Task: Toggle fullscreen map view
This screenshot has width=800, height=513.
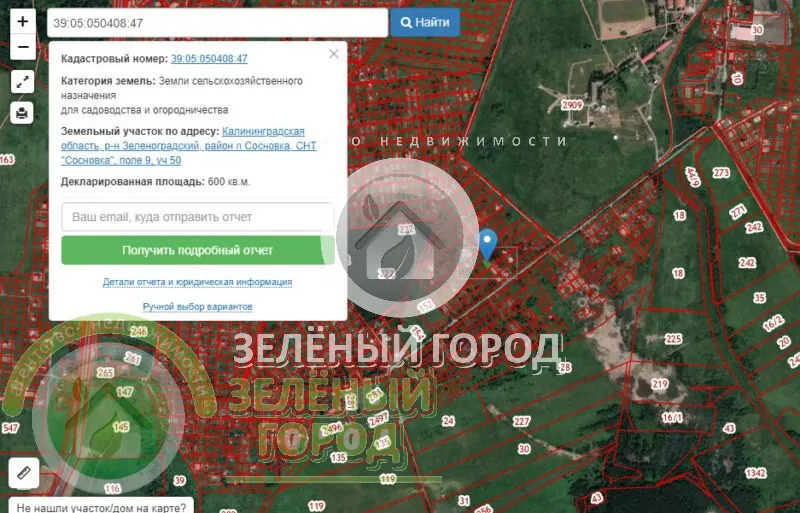Action: 23,82
